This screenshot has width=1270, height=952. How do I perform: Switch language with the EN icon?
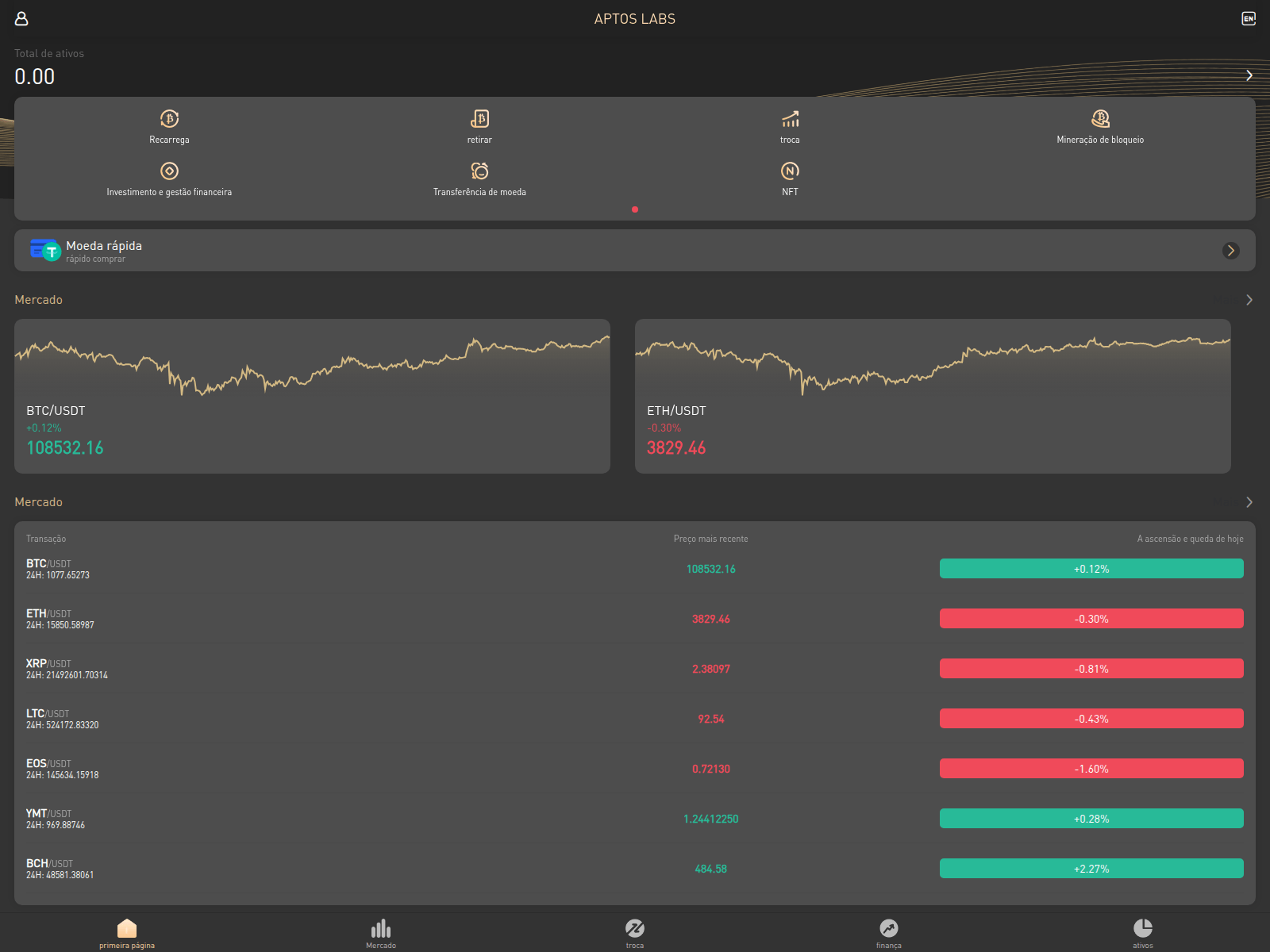coord(1249,18)
